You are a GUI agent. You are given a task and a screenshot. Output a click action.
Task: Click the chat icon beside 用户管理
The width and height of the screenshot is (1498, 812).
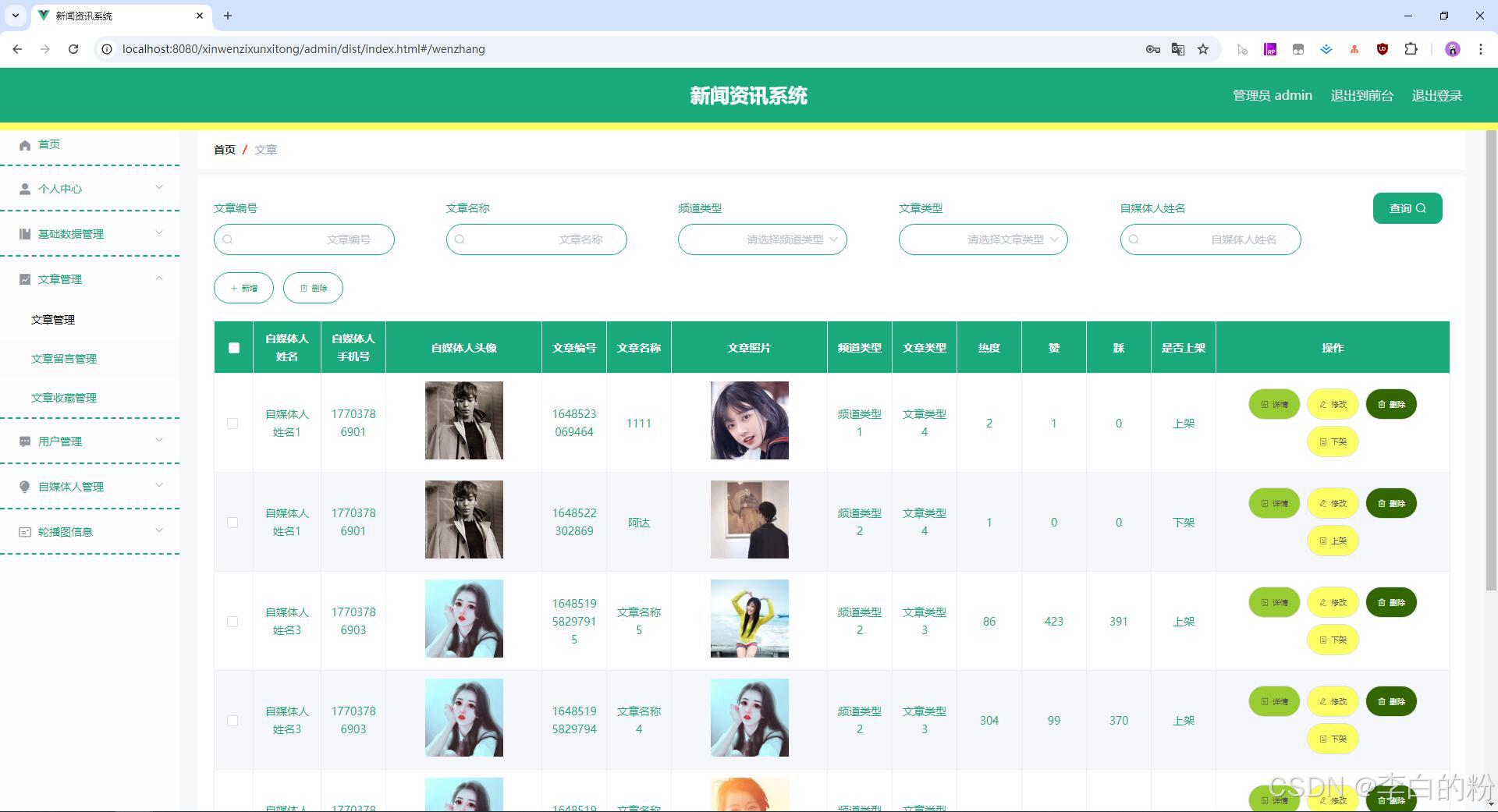click(x=25, y=441)
